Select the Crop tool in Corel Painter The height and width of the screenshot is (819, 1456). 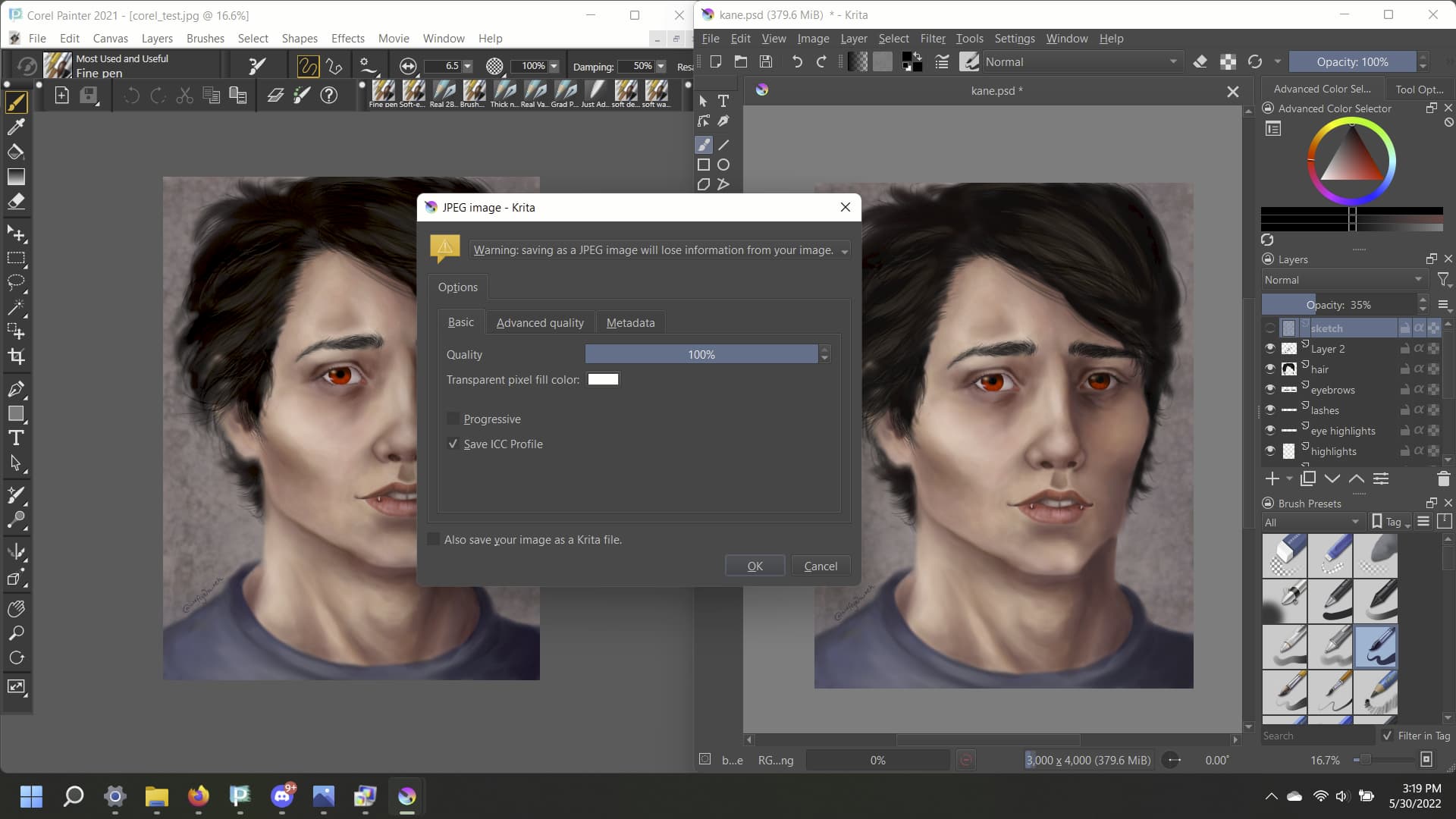point(16,356)
